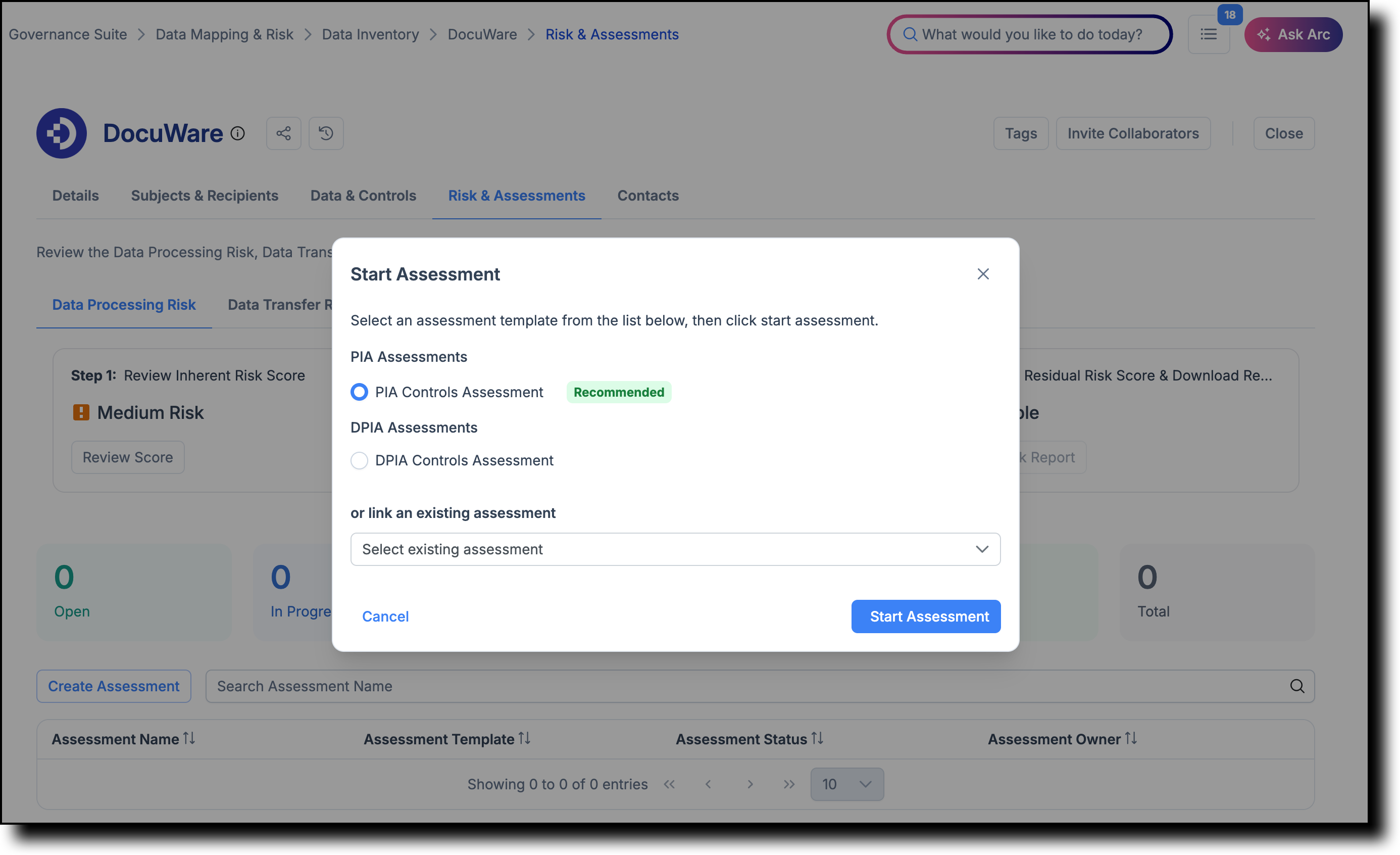Image resolution: width=1400 pixels, height=855 pixels.
Task: Click the search magnifier in the top search box
Action: point(910,35)
